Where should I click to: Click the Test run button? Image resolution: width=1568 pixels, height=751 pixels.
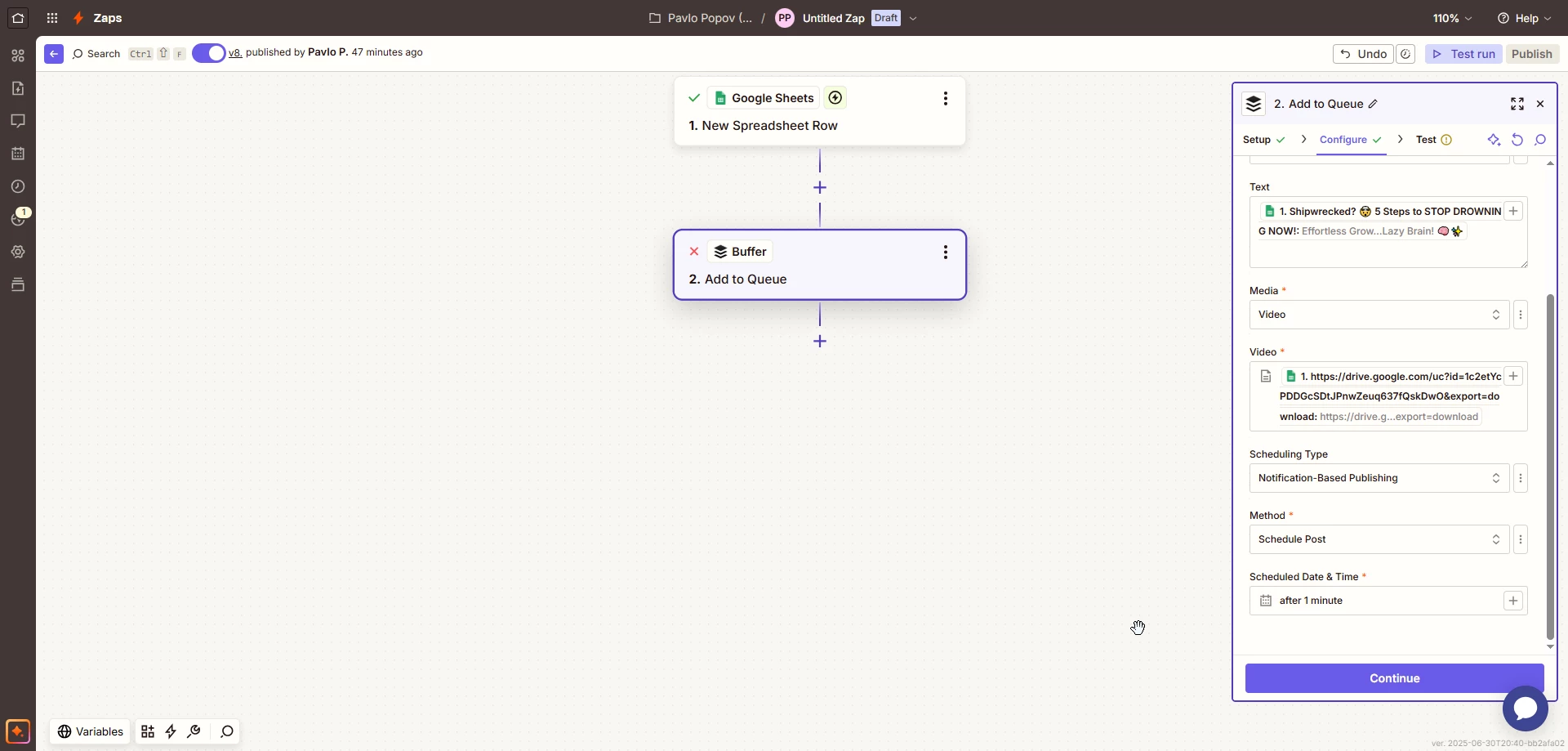tap(1463, 54)
